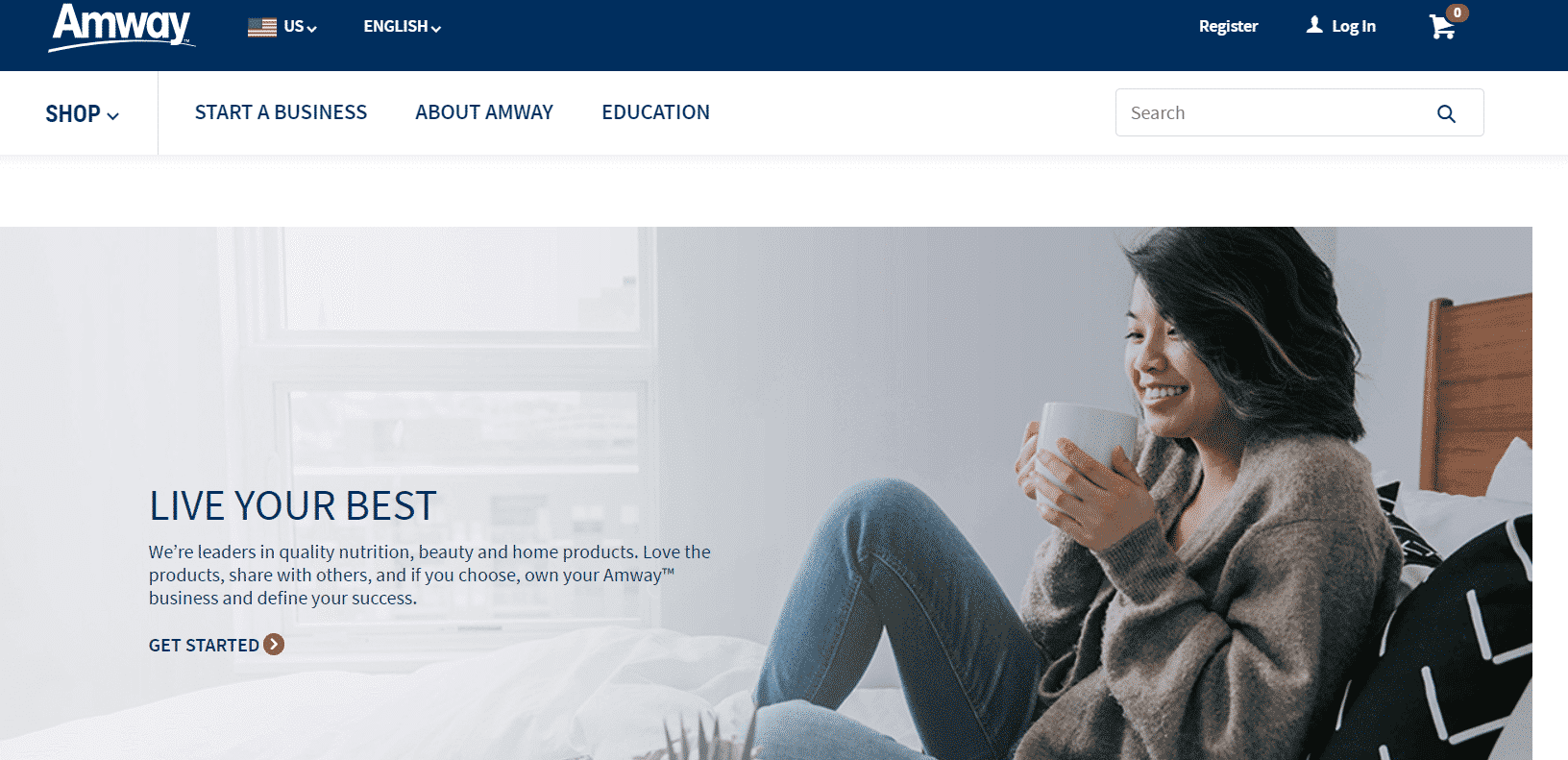This screenshot has width=1568, height=760.
Task: Click the Get Started arrow icon
Action: pos(274,645)
